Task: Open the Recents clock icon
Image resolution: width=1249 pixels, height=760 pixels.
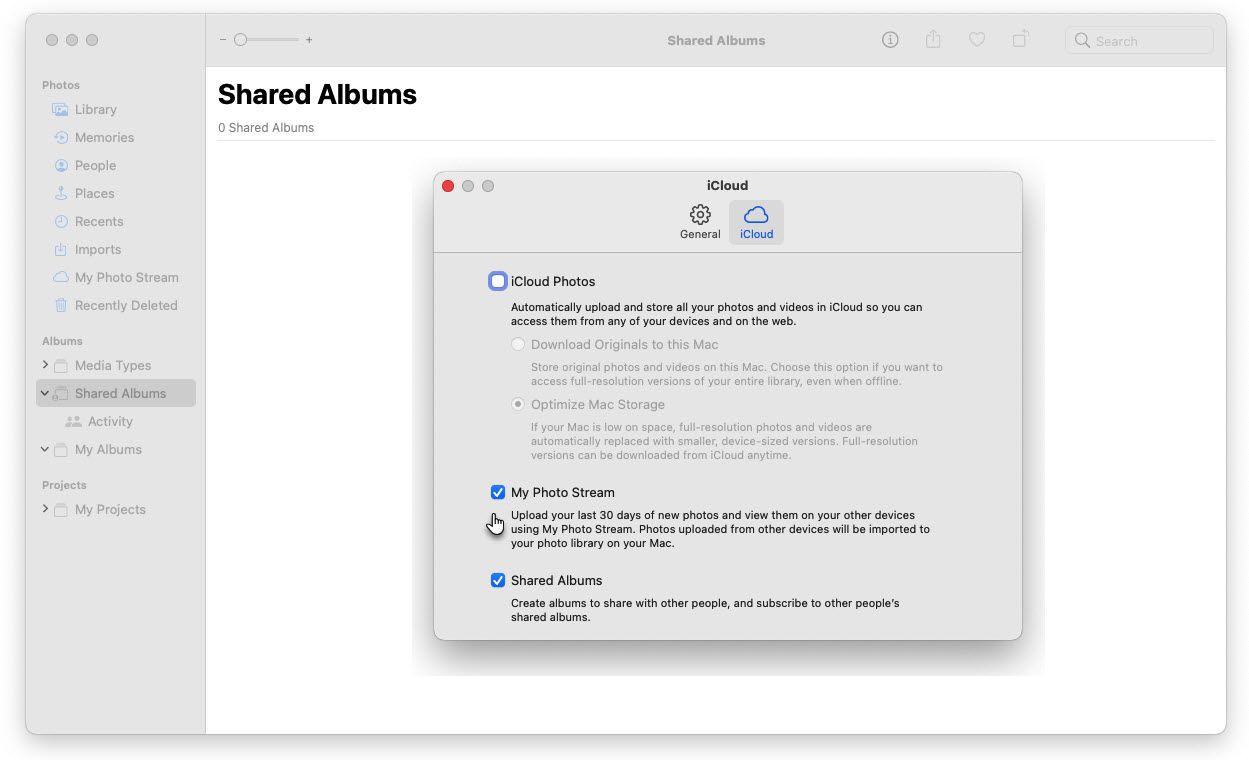Action: 61,222
